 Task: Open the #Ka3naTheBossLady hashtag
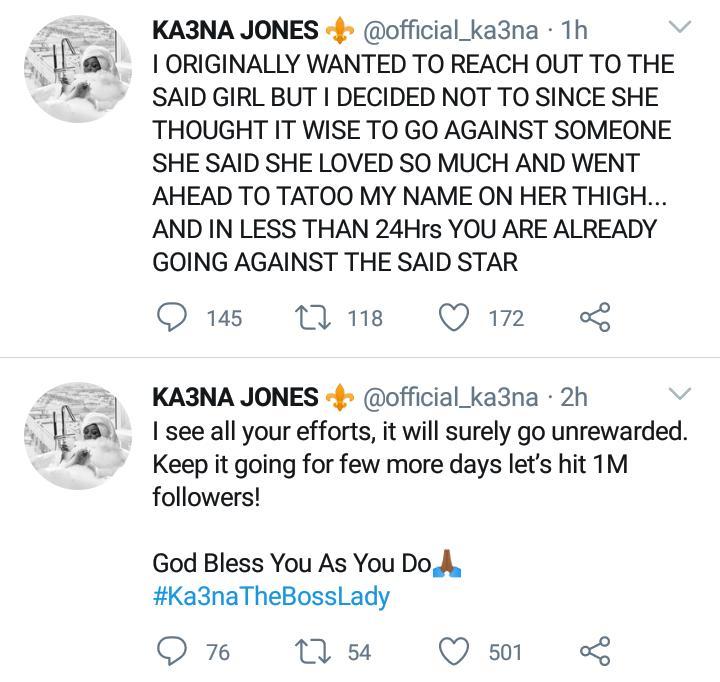point(270,598)
